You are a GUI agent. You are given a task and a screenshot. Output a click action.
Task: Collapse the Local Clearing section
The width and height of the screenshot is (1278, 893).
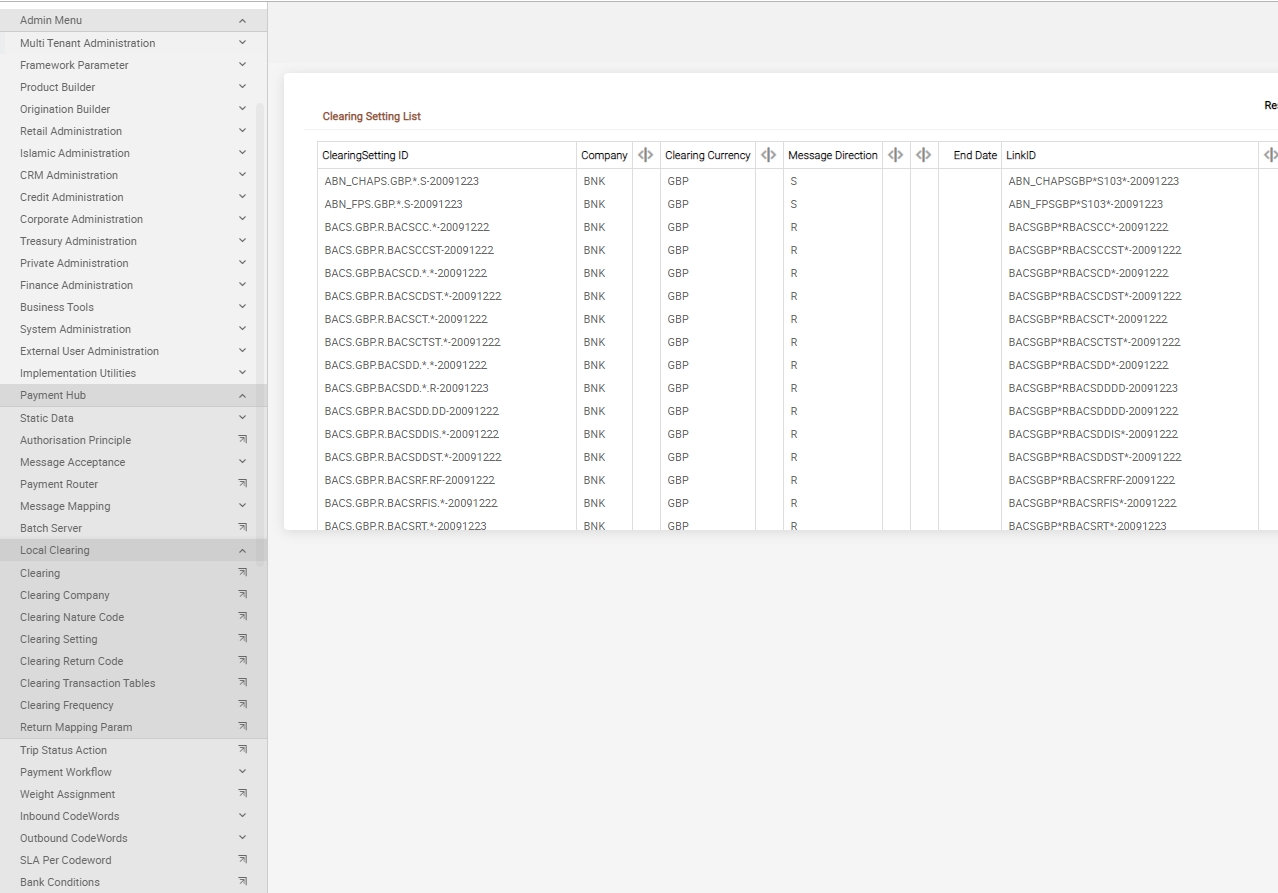(x=242, y=550)
